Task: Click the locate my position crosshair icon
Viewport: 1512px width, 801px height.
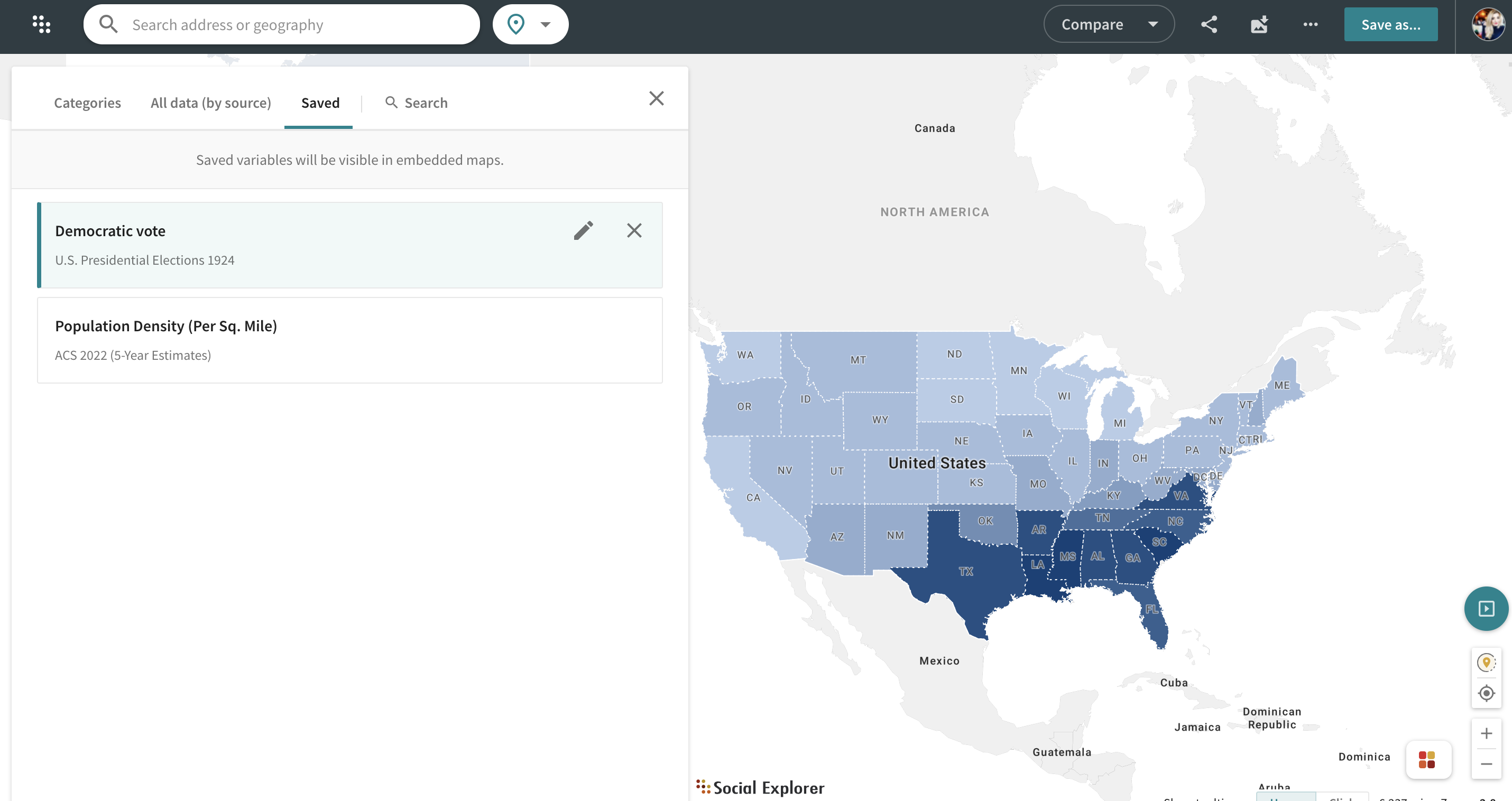Action: 1486,693
